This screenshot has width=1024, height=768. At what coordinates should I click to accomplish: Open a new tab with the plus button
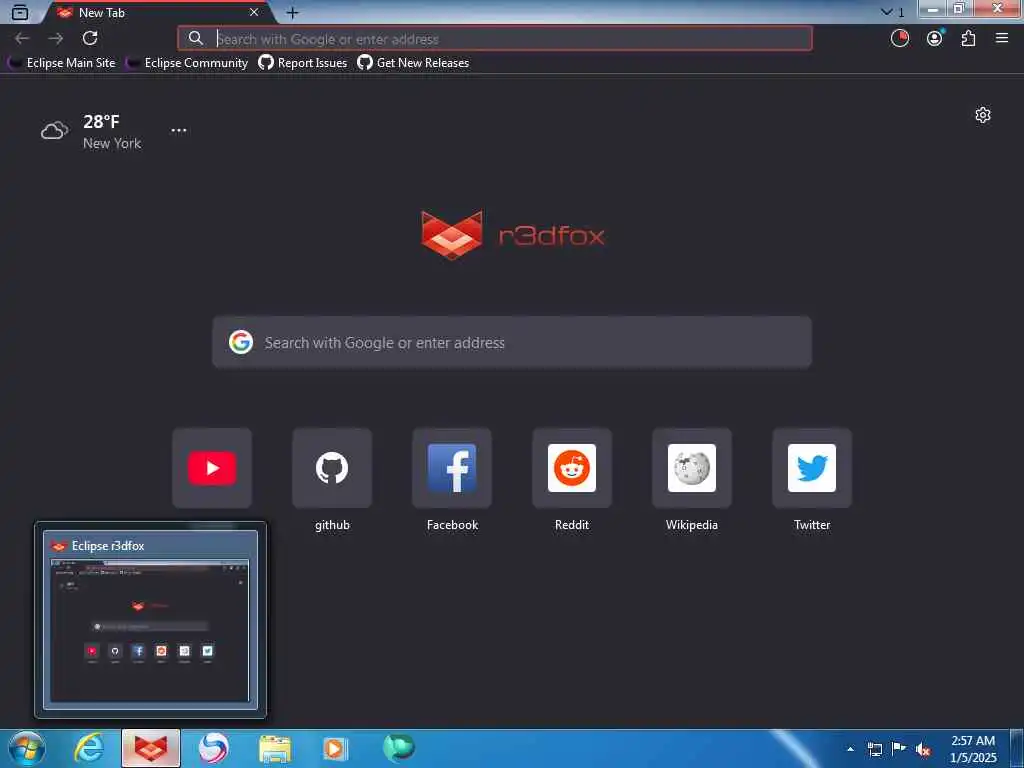tap(293, 12)
